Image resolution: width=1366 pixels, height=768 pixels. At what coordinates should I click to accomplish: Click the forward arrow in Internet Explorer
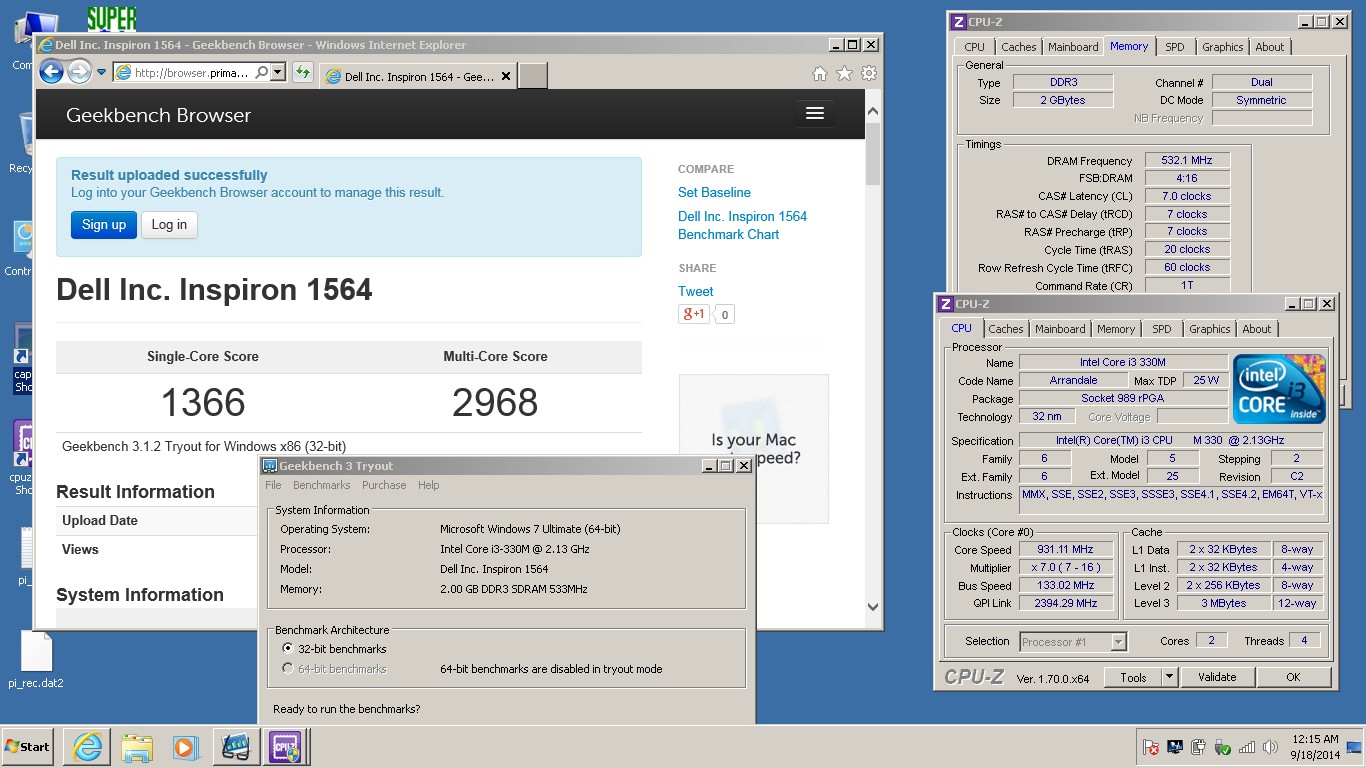pos(79,71)
